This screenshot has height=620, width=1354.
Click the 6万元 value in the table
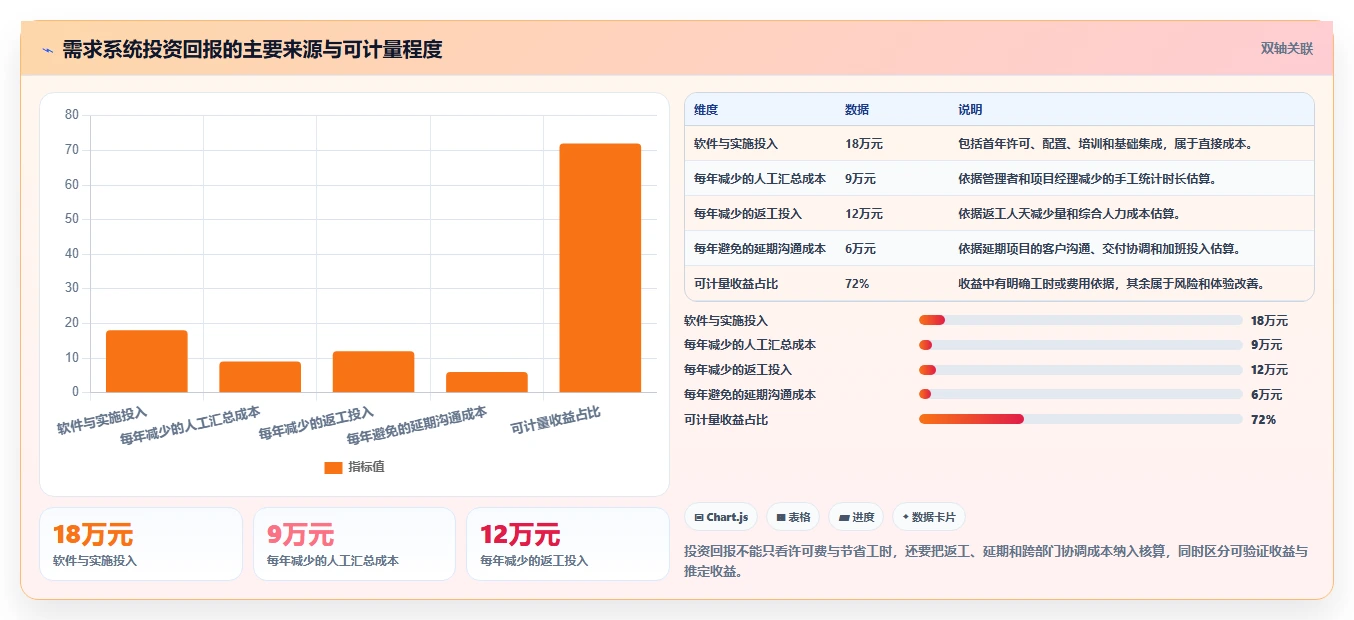point(860,248)
